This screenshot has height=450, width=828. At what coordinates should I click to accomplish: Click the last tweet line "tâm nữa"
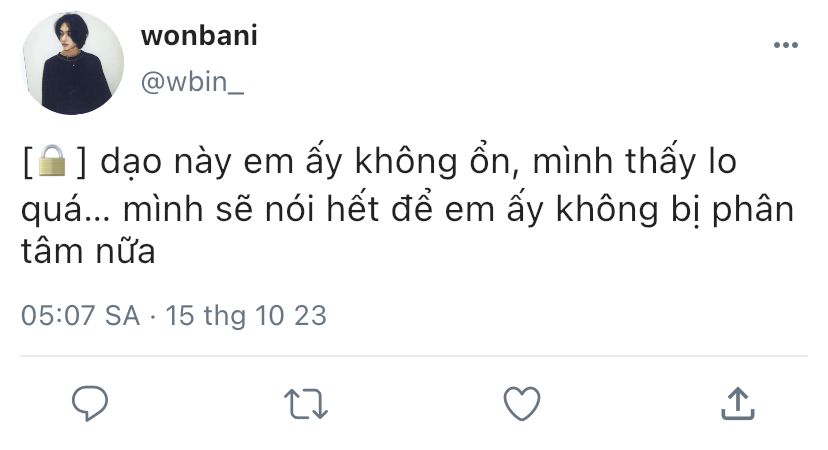88,251
